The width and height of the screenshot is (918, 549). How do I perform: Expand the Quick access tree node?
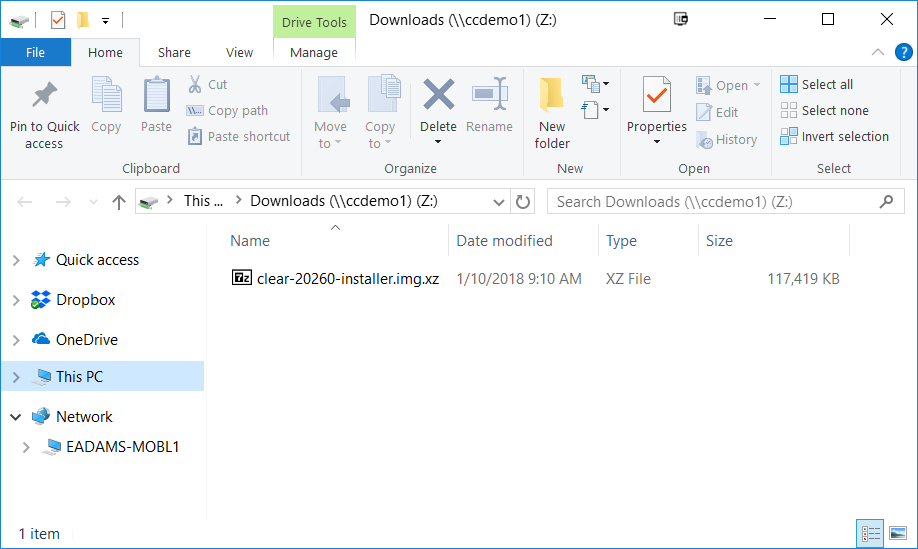click(16, 260)
